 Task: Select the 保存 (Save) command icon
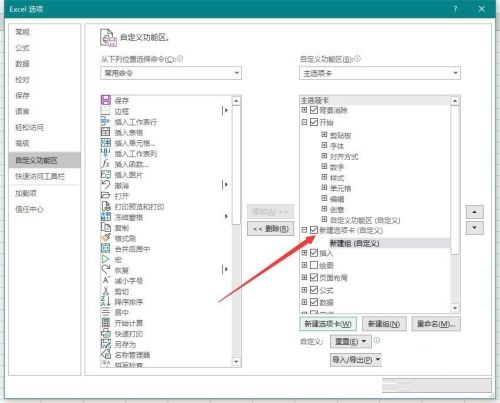[106, 100]
